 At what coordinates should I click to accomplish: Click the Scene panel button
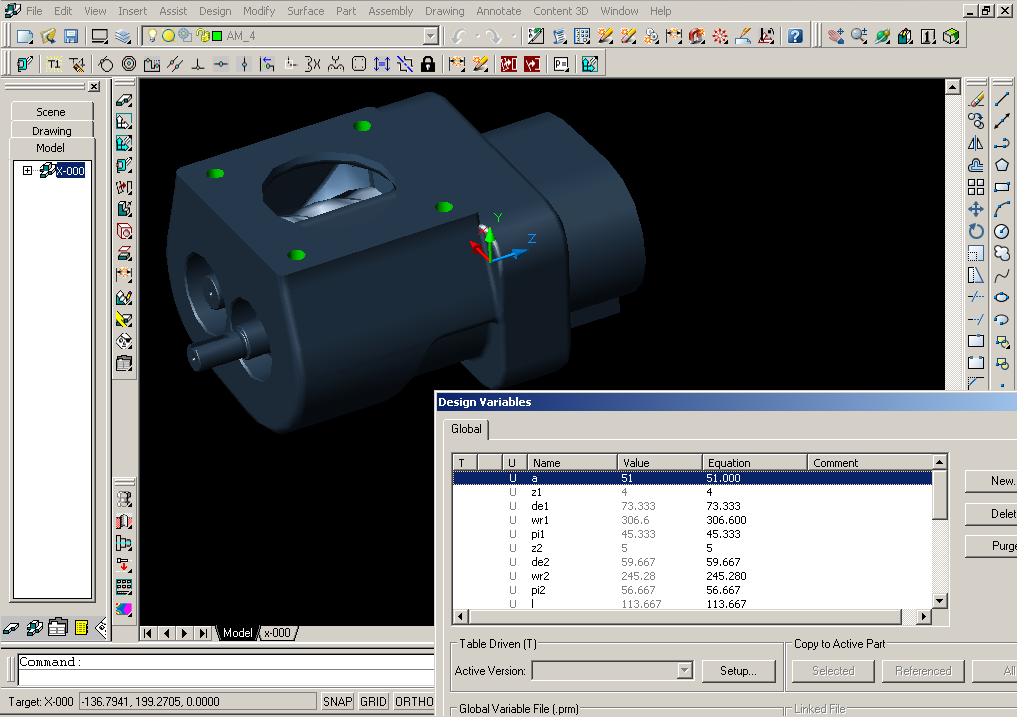click(51, 112)
